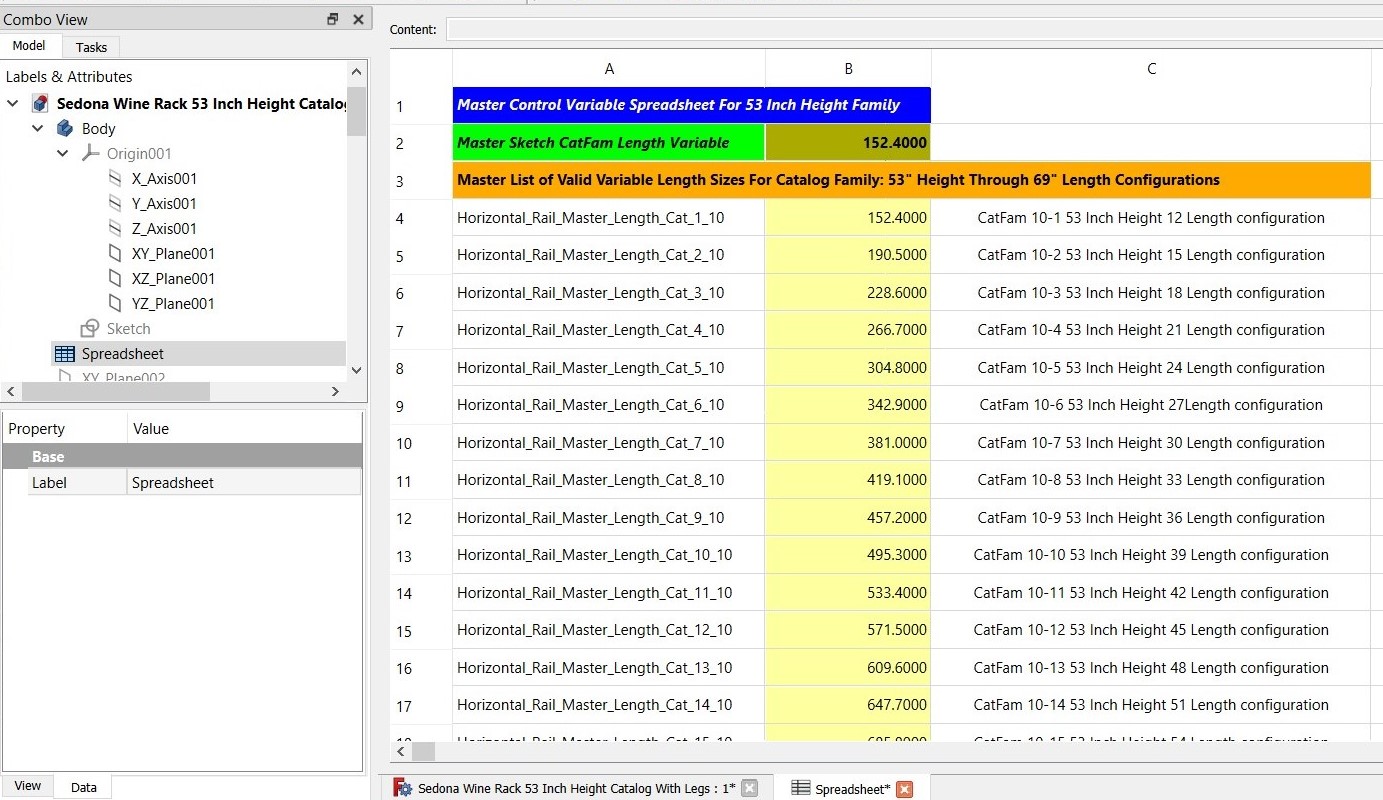Collapse the Sedona Wine Rack document node

(13, 103)
